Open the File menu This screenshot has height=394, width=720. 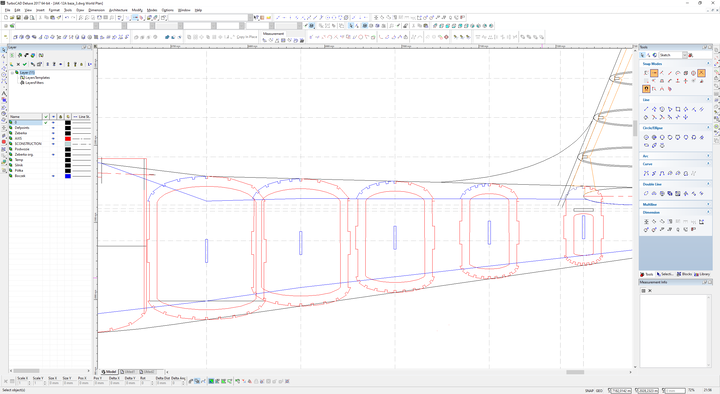[7, 10]
